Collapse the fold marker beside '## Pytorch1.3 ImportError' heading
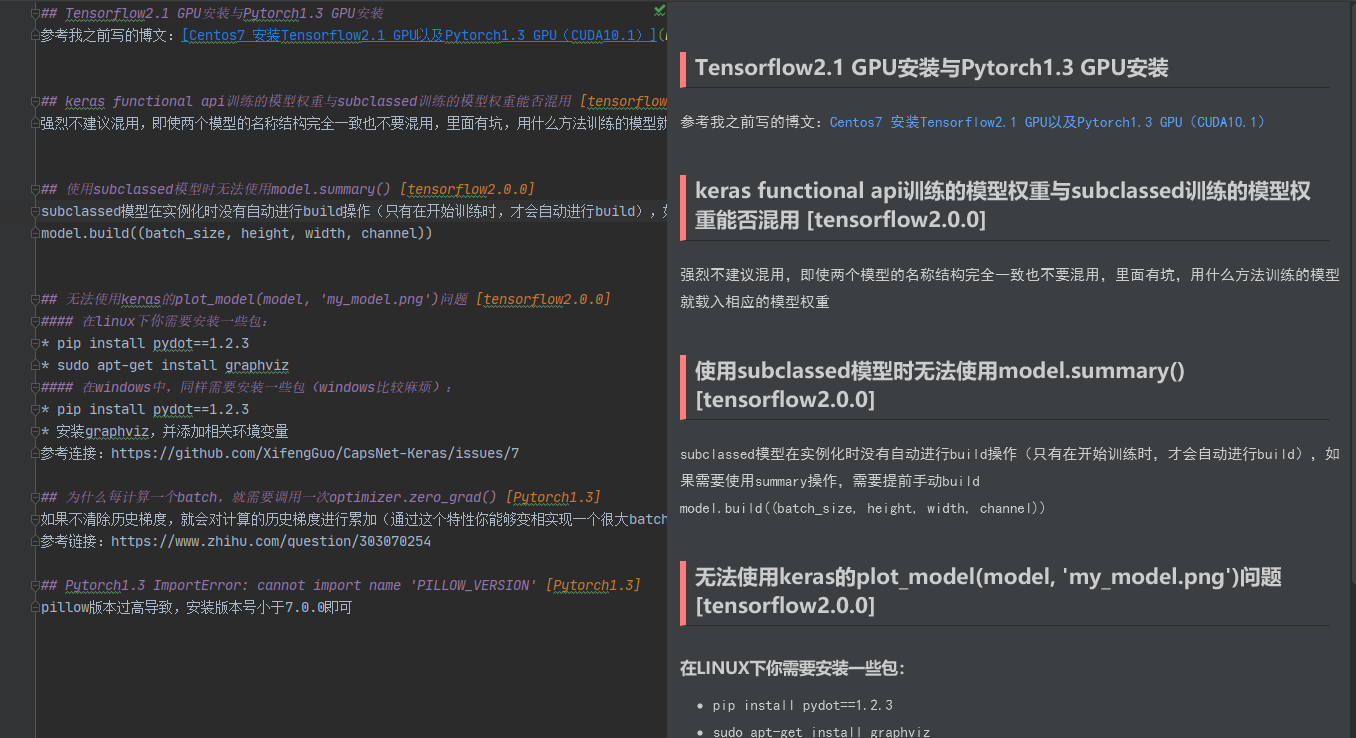 pyautogui.click(x=36, y=586)
